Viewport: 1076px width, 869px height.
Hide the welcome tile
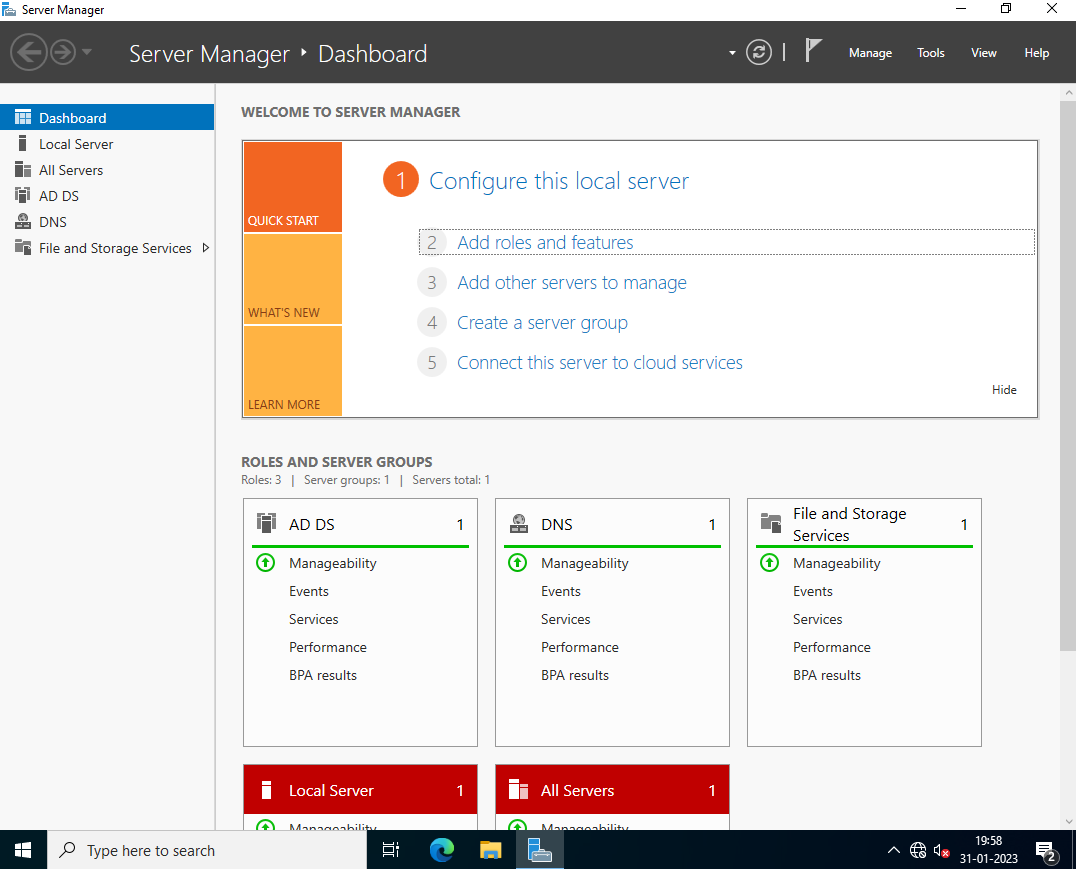point(1004,389)
